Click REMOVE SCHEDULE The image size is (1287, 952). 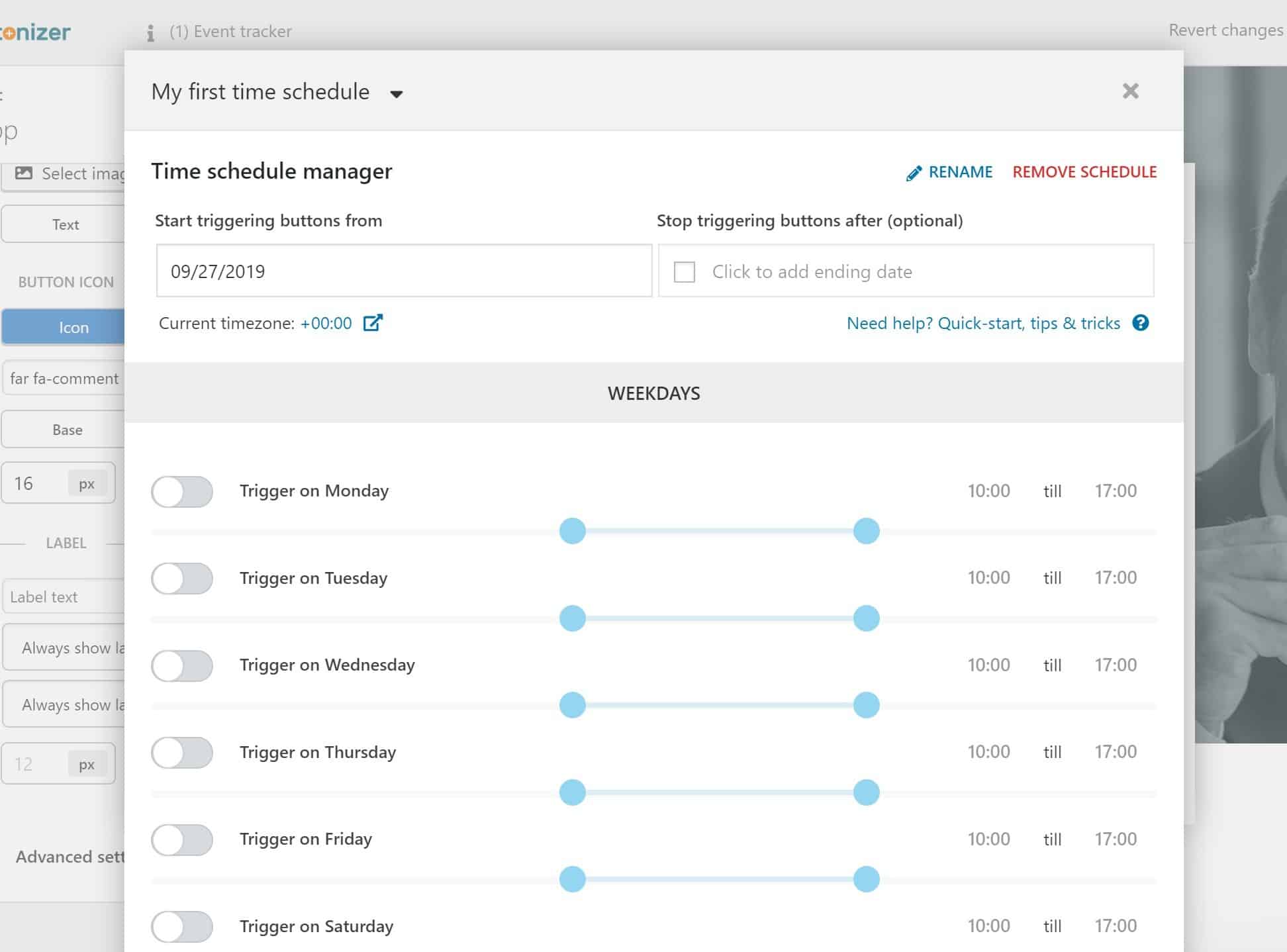pos(1084,172)
